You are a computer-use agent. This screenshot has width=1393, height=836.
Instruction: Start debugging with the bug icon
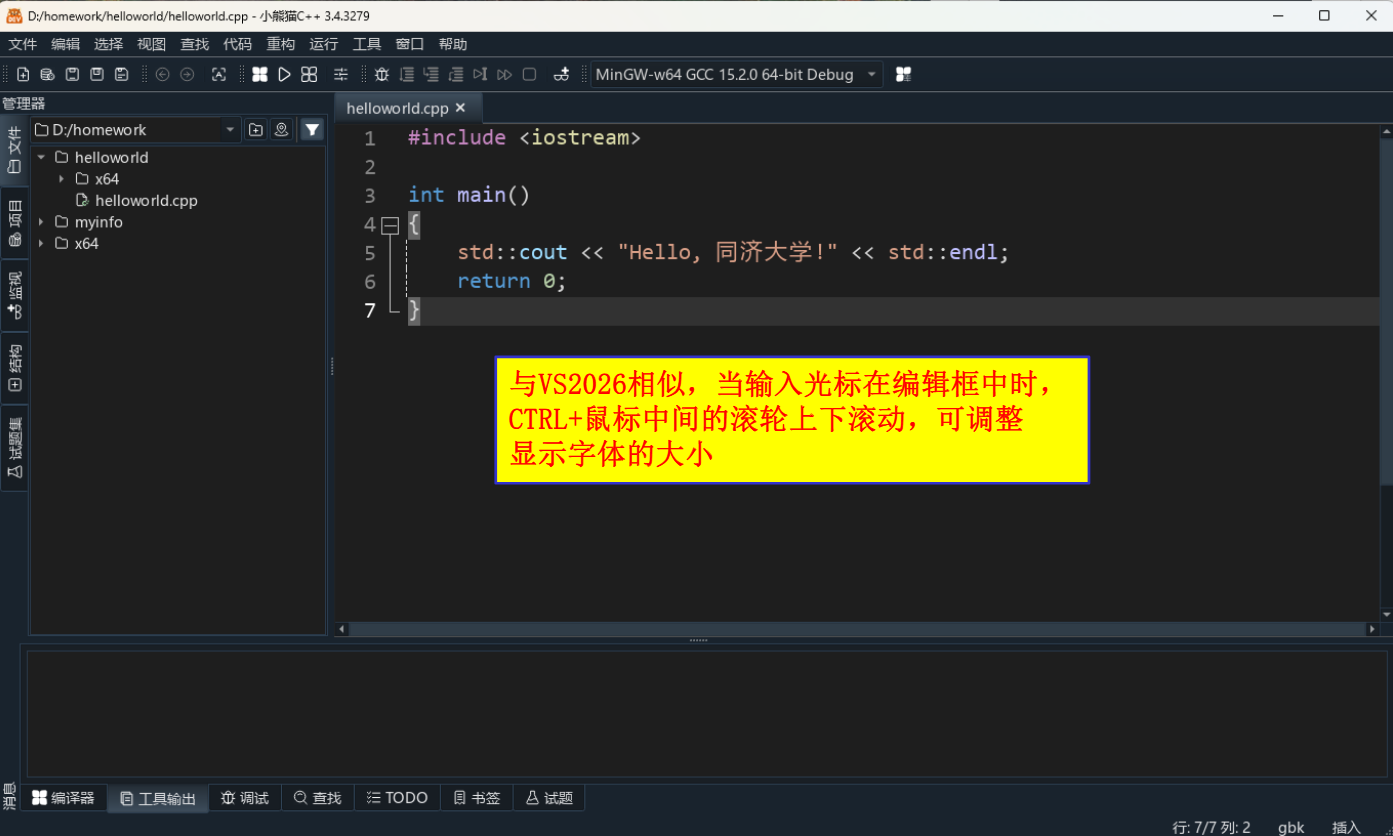pos(381,74)
